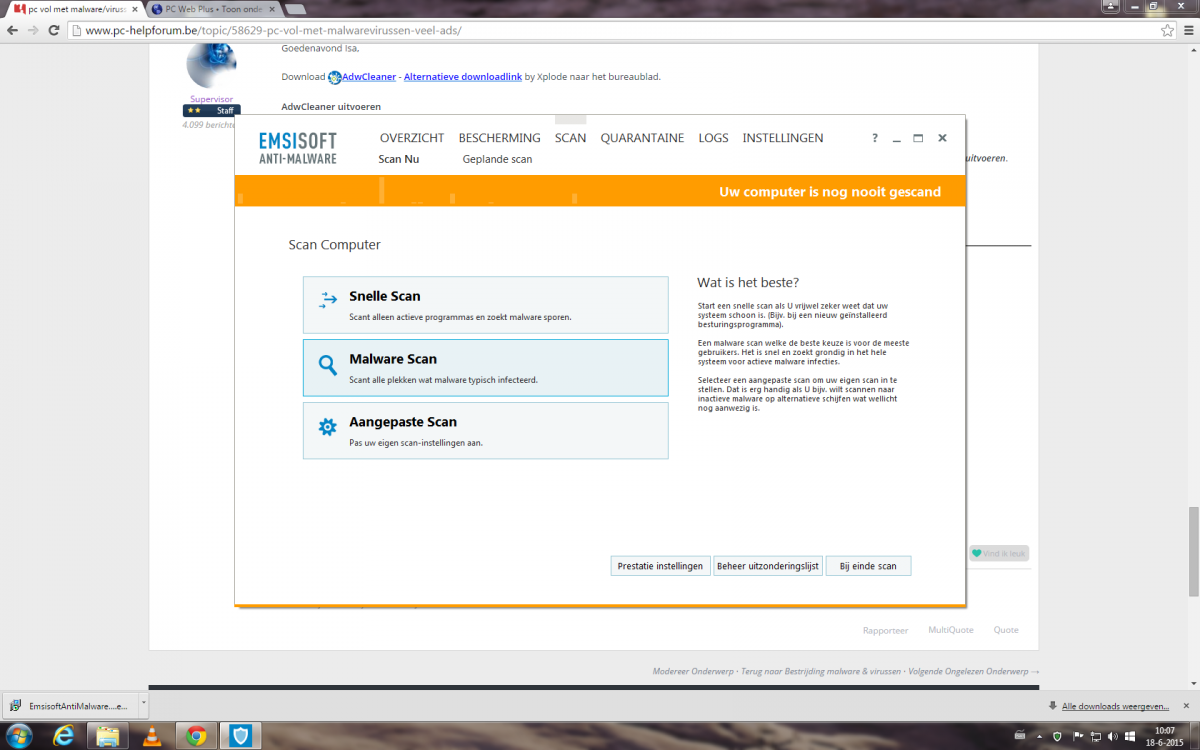Open the AdwCleaner download link
Image resolution: width=1200 pixels, height=750 pixels.
pyautogui.click(x=370, y=76)
